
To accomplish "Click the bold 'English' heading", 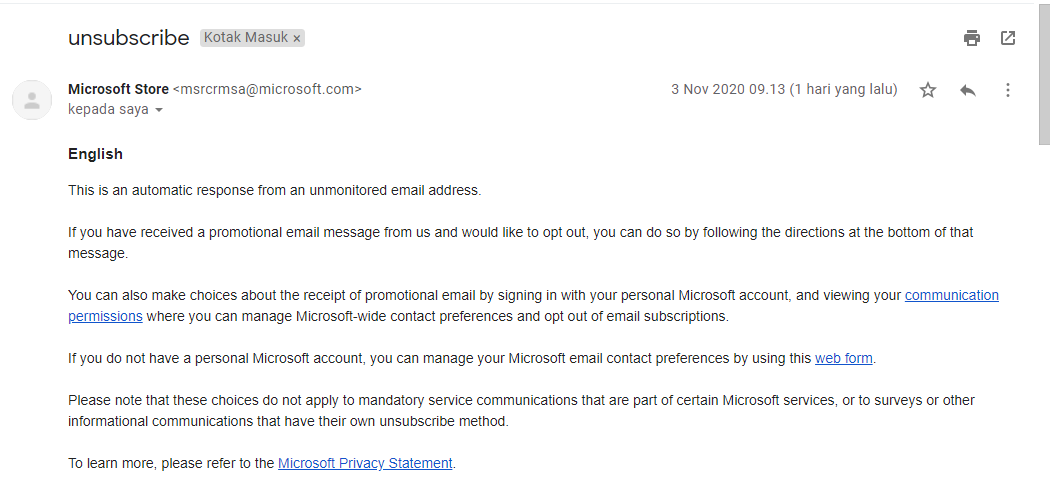I will [95, 154].
